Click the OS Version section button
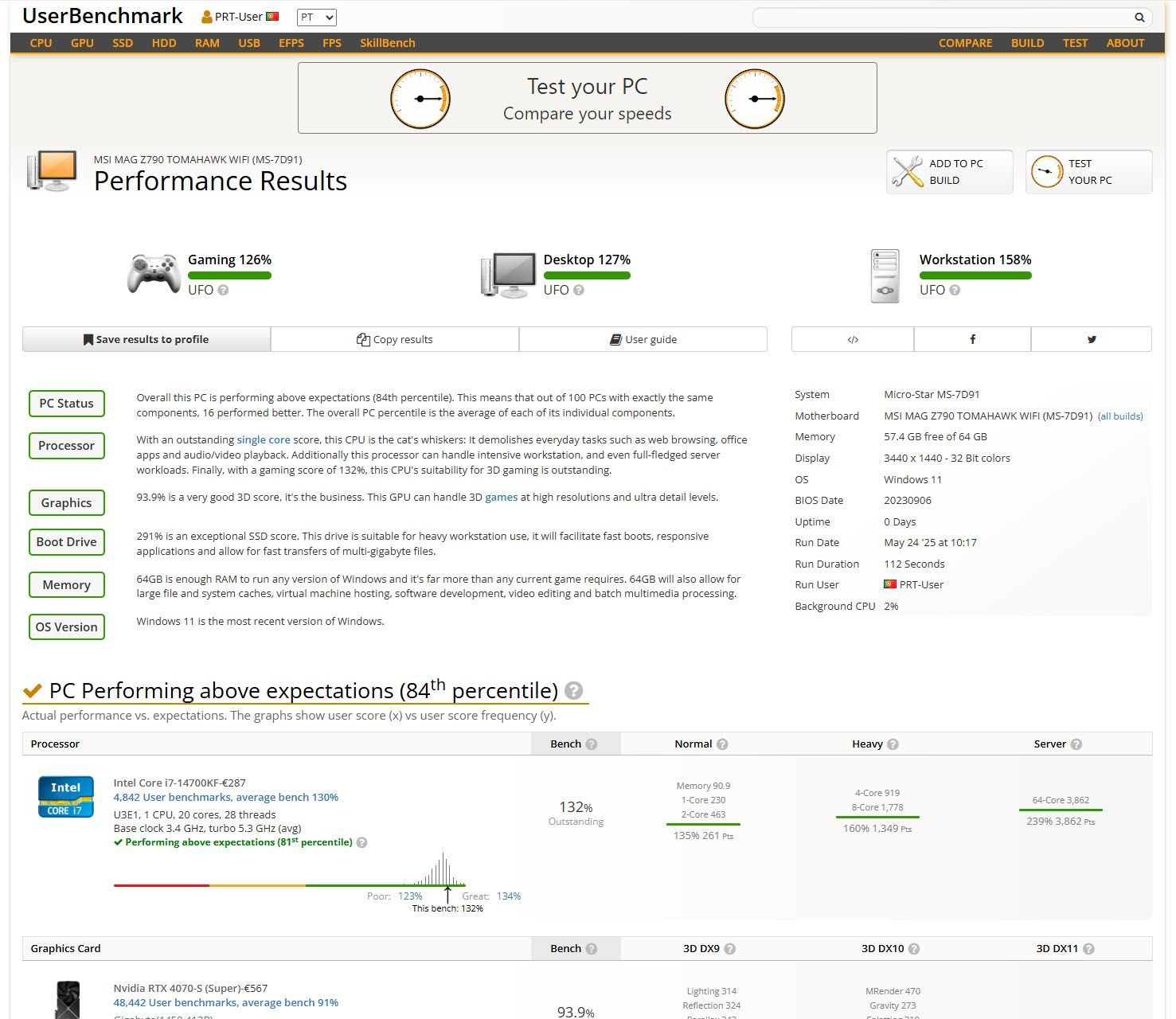 pyautogui.click(x=67, y=627)
